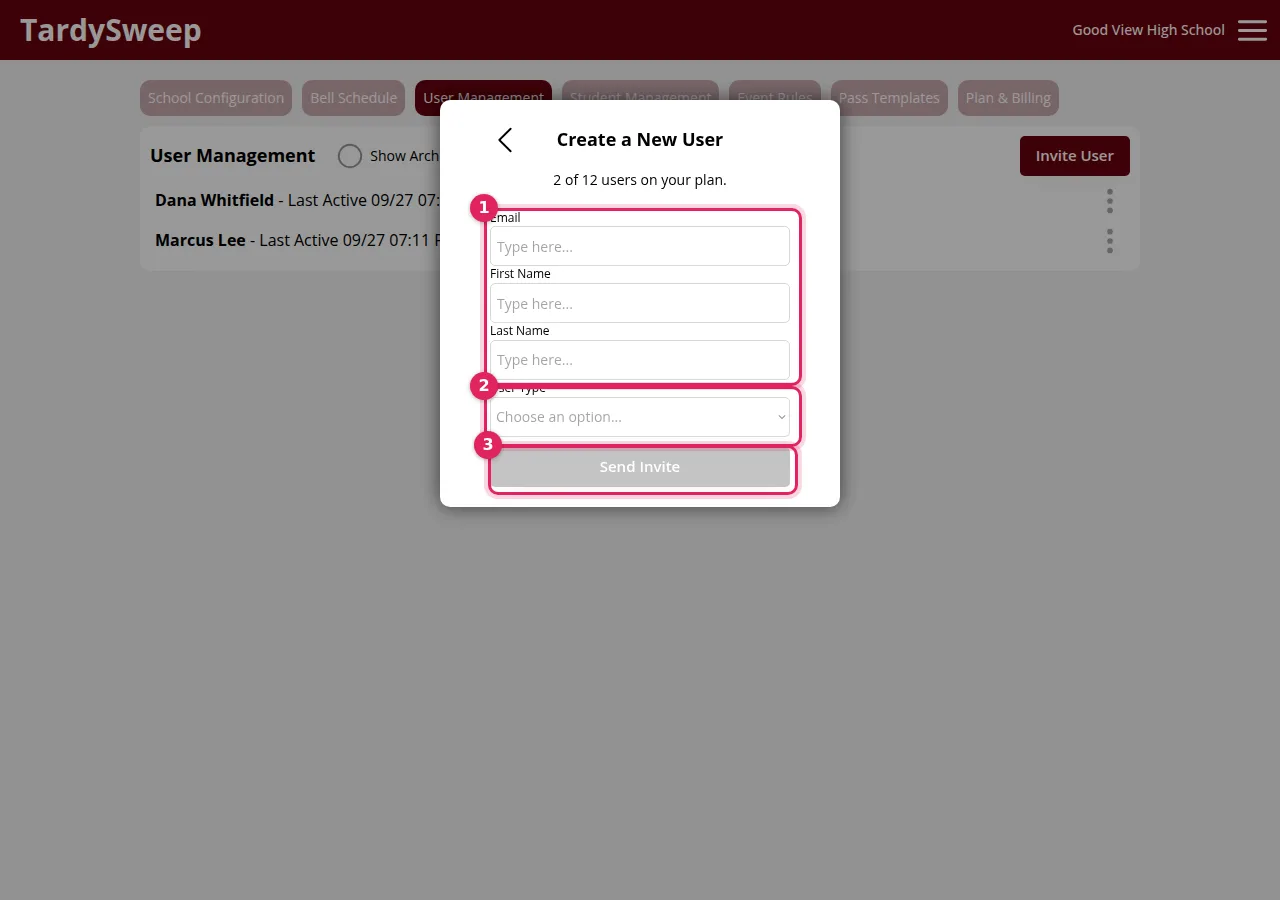Focus the First Name input field
This screenshot has height=900, width=1280.
coord(640,303)
